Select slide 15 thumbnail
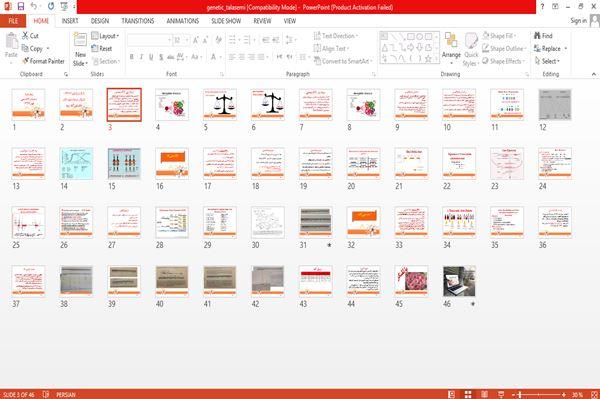The width and height of the screenshot is (600, 399). tap(124, 163)
